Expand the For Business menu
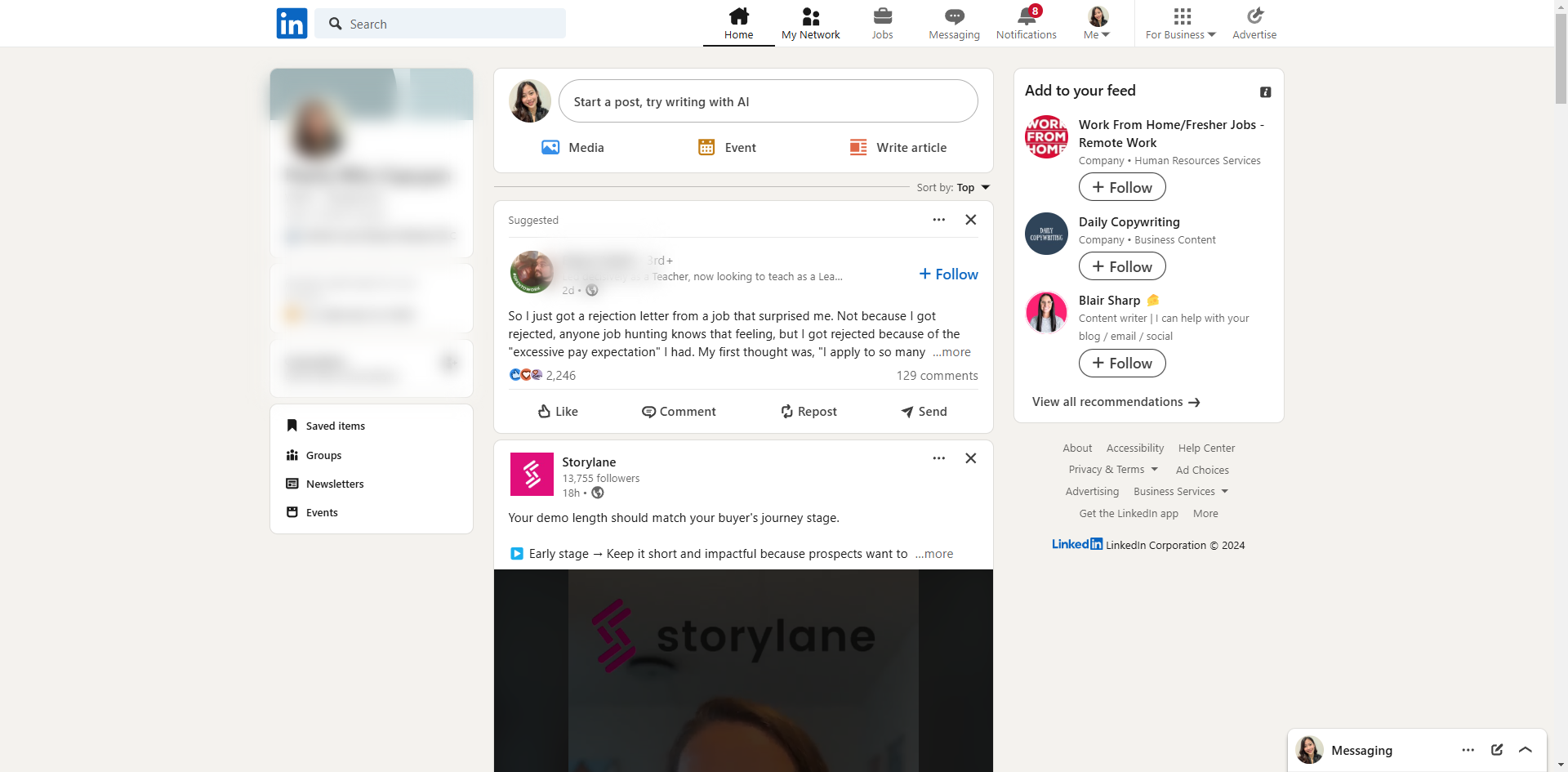The width and height of the screenshot is (1568, 772). 1181,24
